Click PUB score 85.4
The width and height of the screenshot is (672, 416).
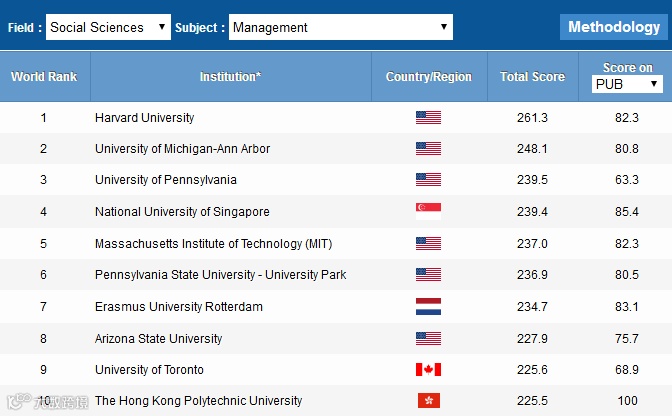pos(627,212)
